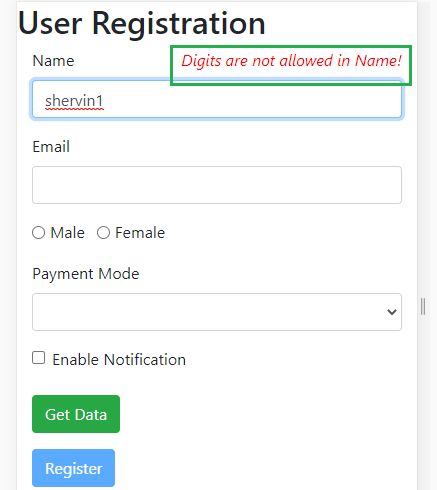Click inside the empty Email field
Viewport: 437px width, 490px height.
[217, 185]
